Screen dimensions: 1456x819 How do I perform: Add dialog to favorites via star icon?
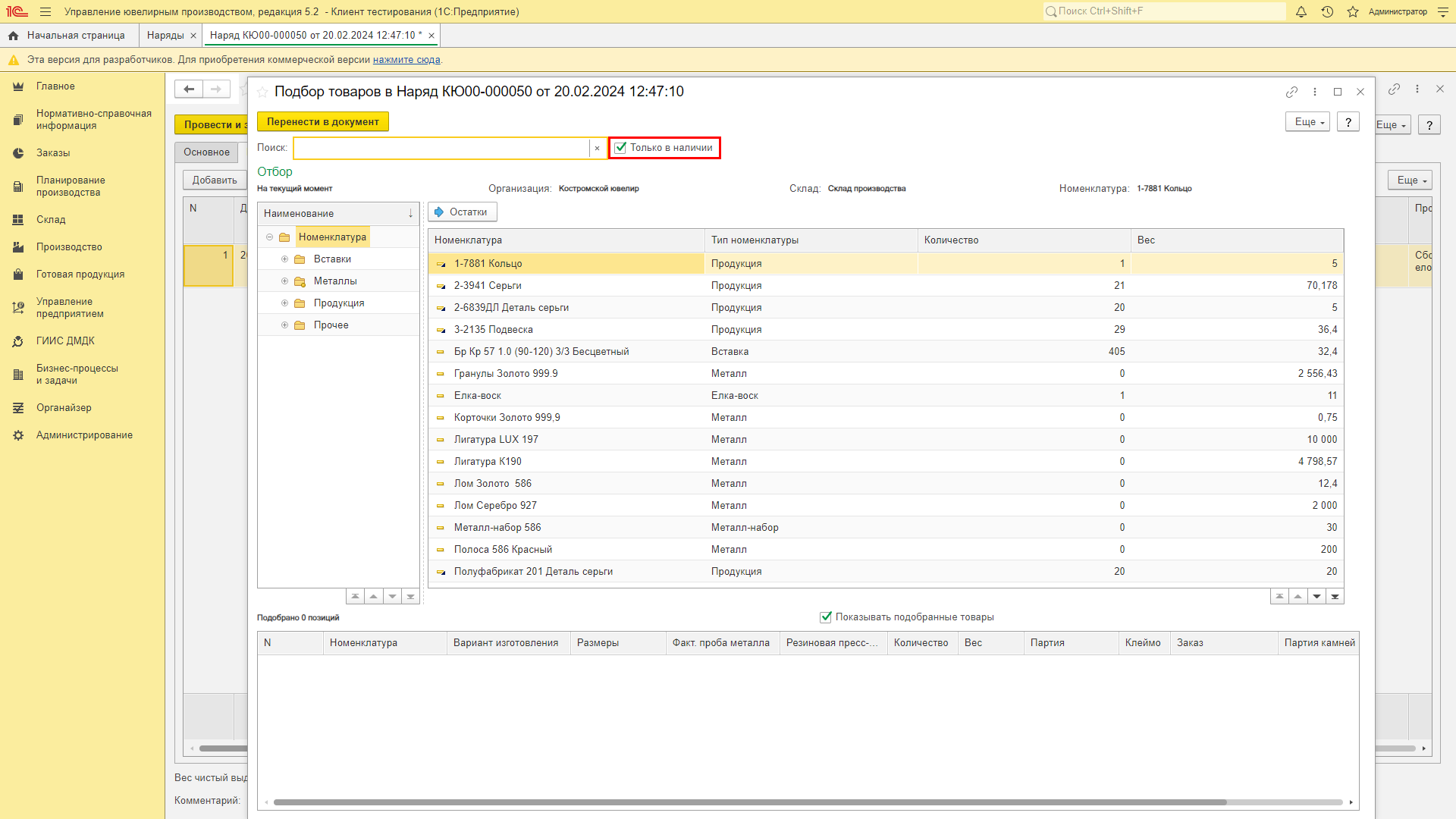coord(262,92)
